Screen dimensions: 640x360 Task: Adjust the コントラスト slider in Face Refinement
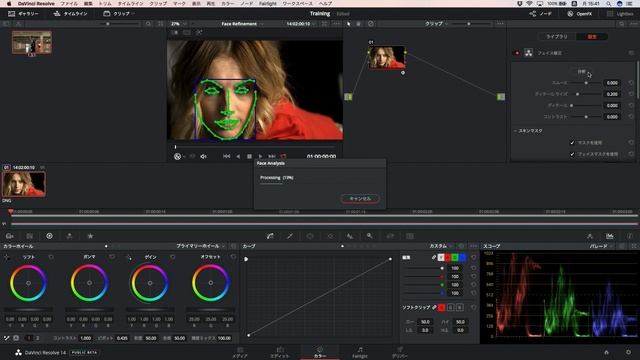coord(586,117)
